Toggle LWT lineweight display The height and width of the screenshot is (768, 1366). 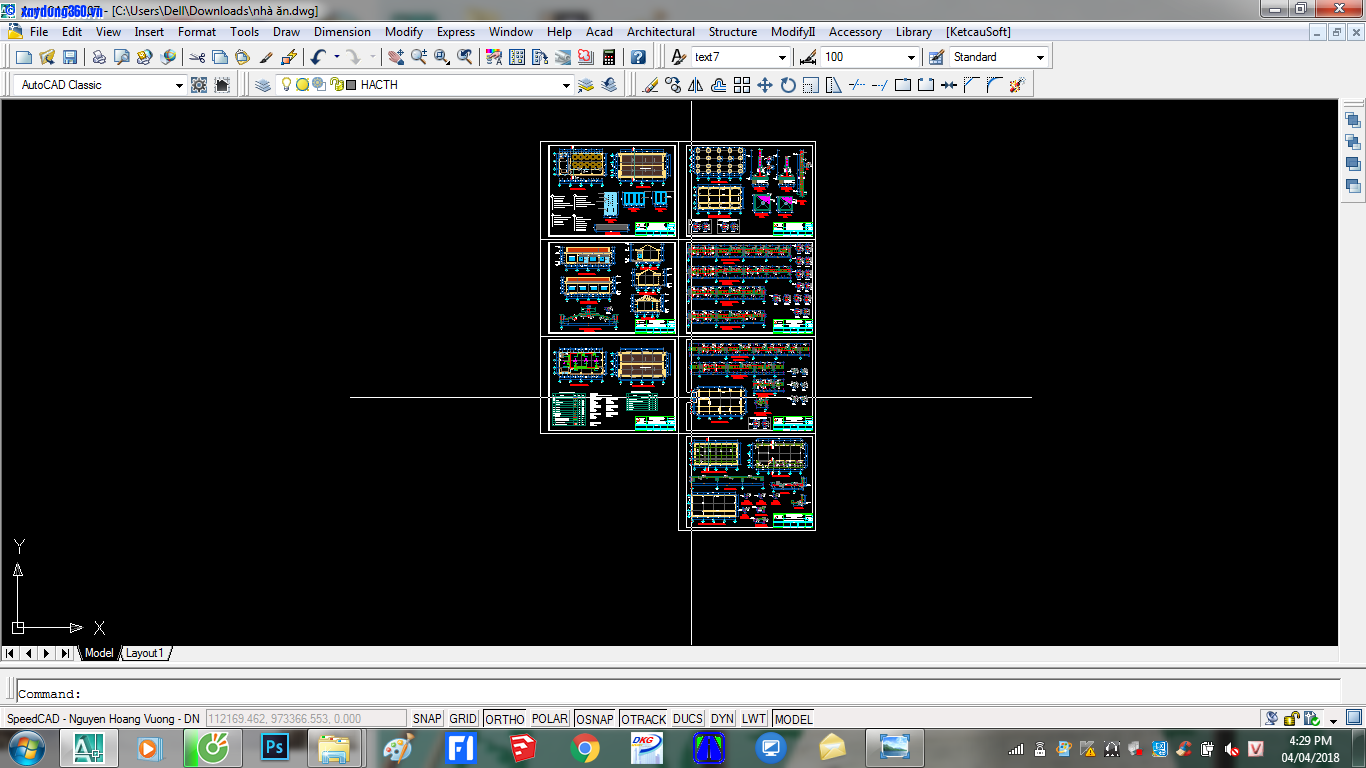tap(754, 718)
